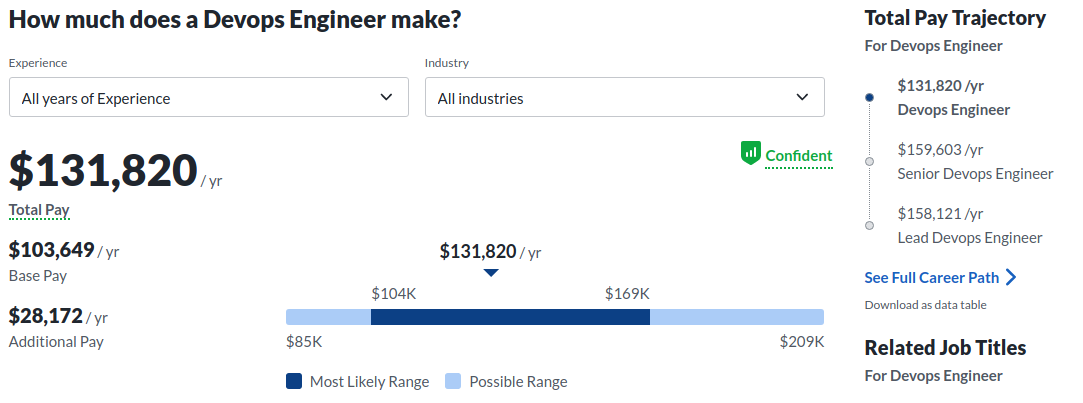Select the Senior Devops Engineer trajectory dot
The image size is (1083, 403).
869,162
